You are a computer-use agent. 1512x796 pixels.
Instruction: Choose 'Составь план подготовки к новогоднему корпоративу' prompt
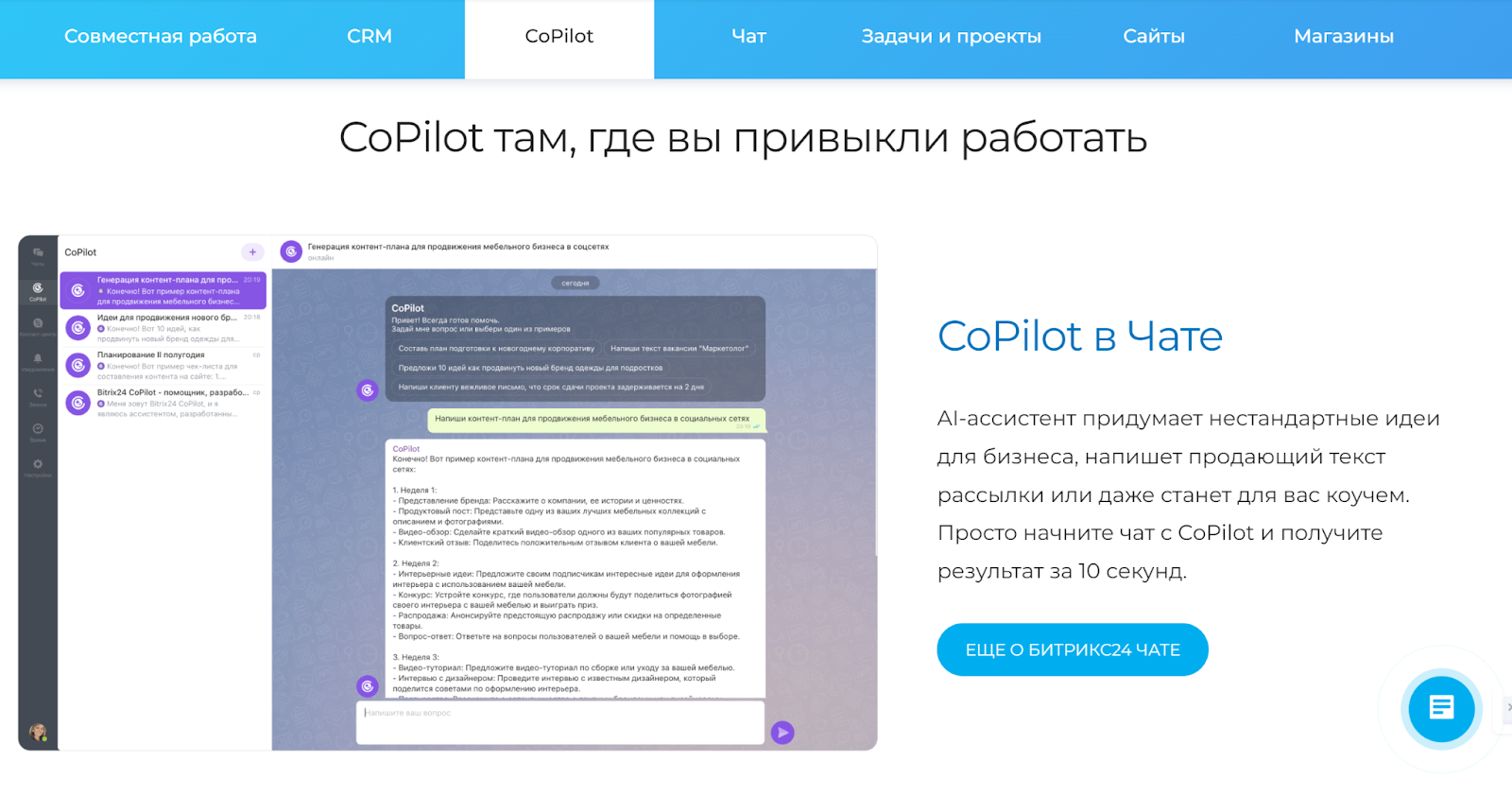pyautogui.click(x=496, y=349)
